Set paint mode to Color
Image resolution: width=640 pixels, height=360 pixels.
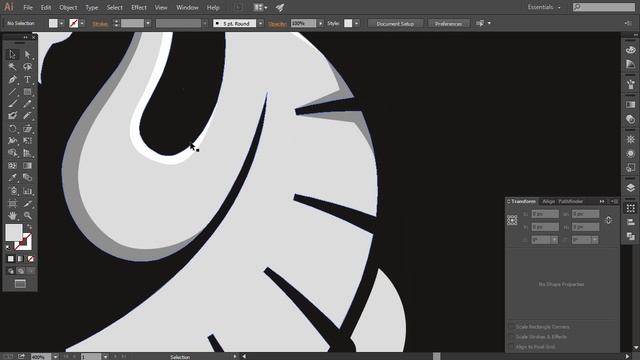[11, 259]
